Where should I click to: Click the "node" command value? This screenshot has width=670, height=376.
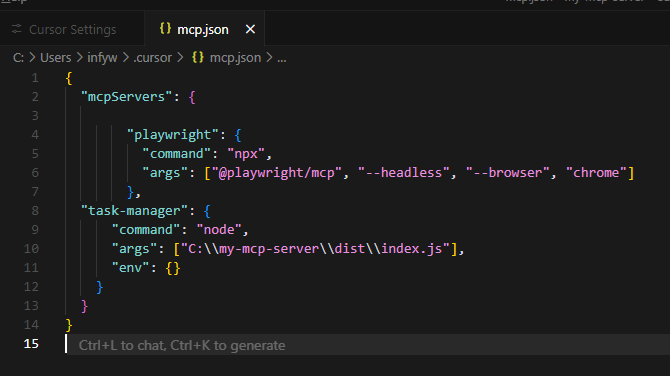tap(219, 230)
